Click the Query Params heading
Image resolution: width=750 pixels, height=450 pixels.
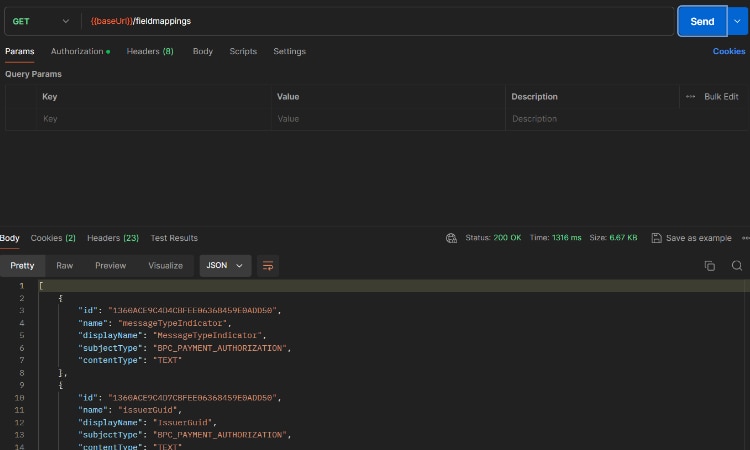click(x=33, y=74)
